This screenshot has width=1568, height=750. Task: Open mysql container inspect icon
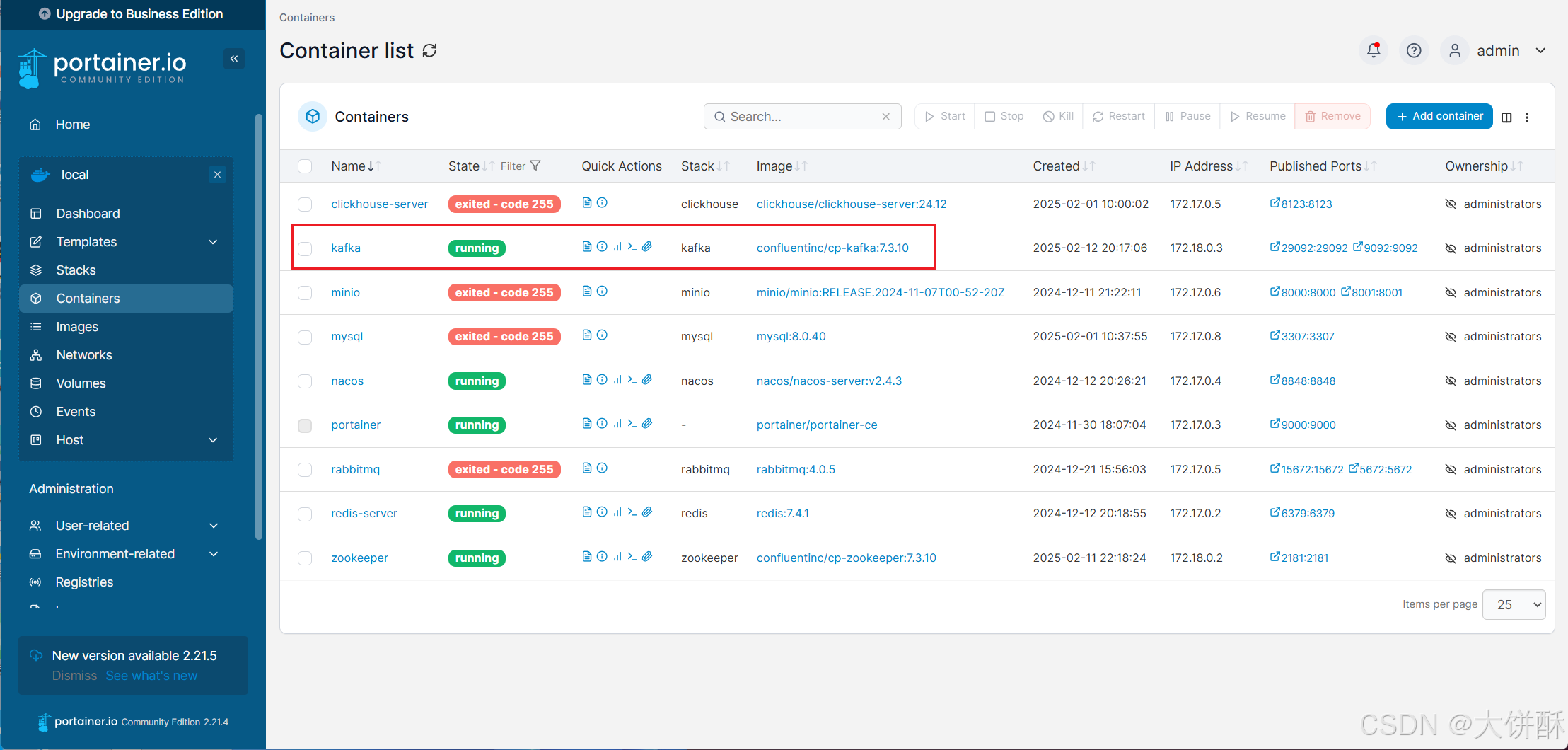(x=602, y=335)
